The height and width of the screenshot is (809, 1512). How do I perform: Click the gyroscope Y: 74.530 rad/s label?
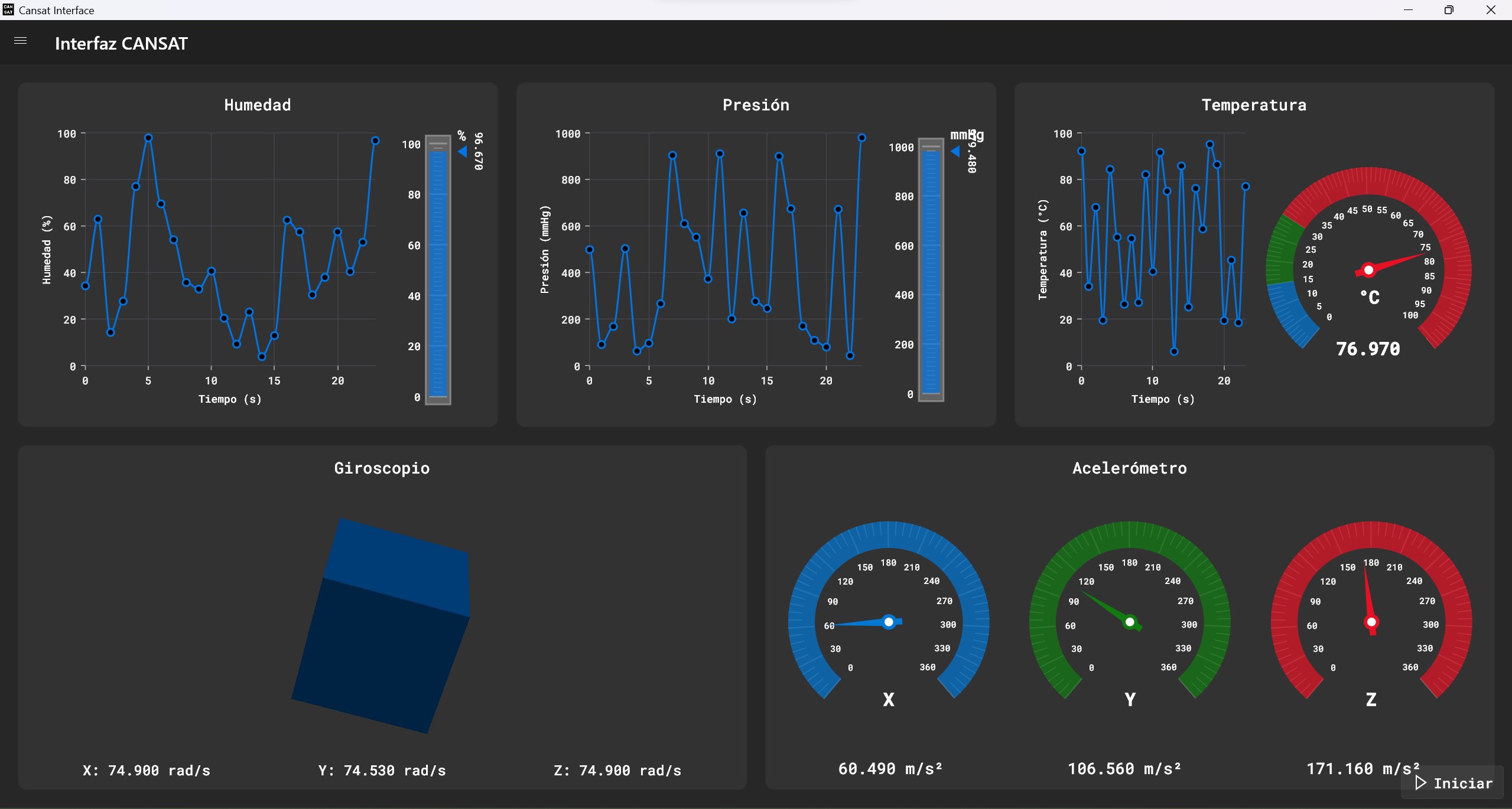(382, 771)
